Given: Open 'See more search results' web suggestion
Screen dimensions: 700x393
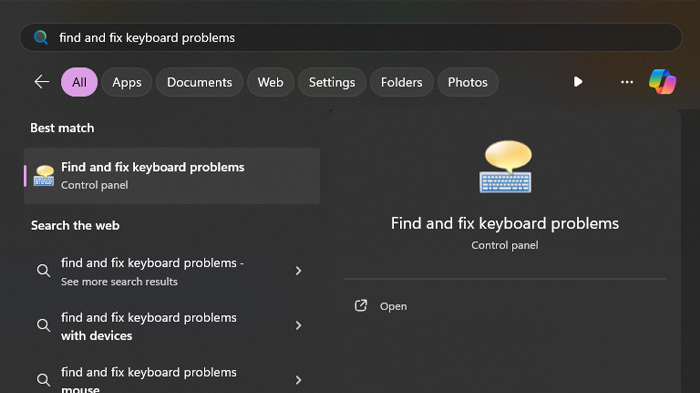Looking at the screenshot, I should (x=172, y=271).
